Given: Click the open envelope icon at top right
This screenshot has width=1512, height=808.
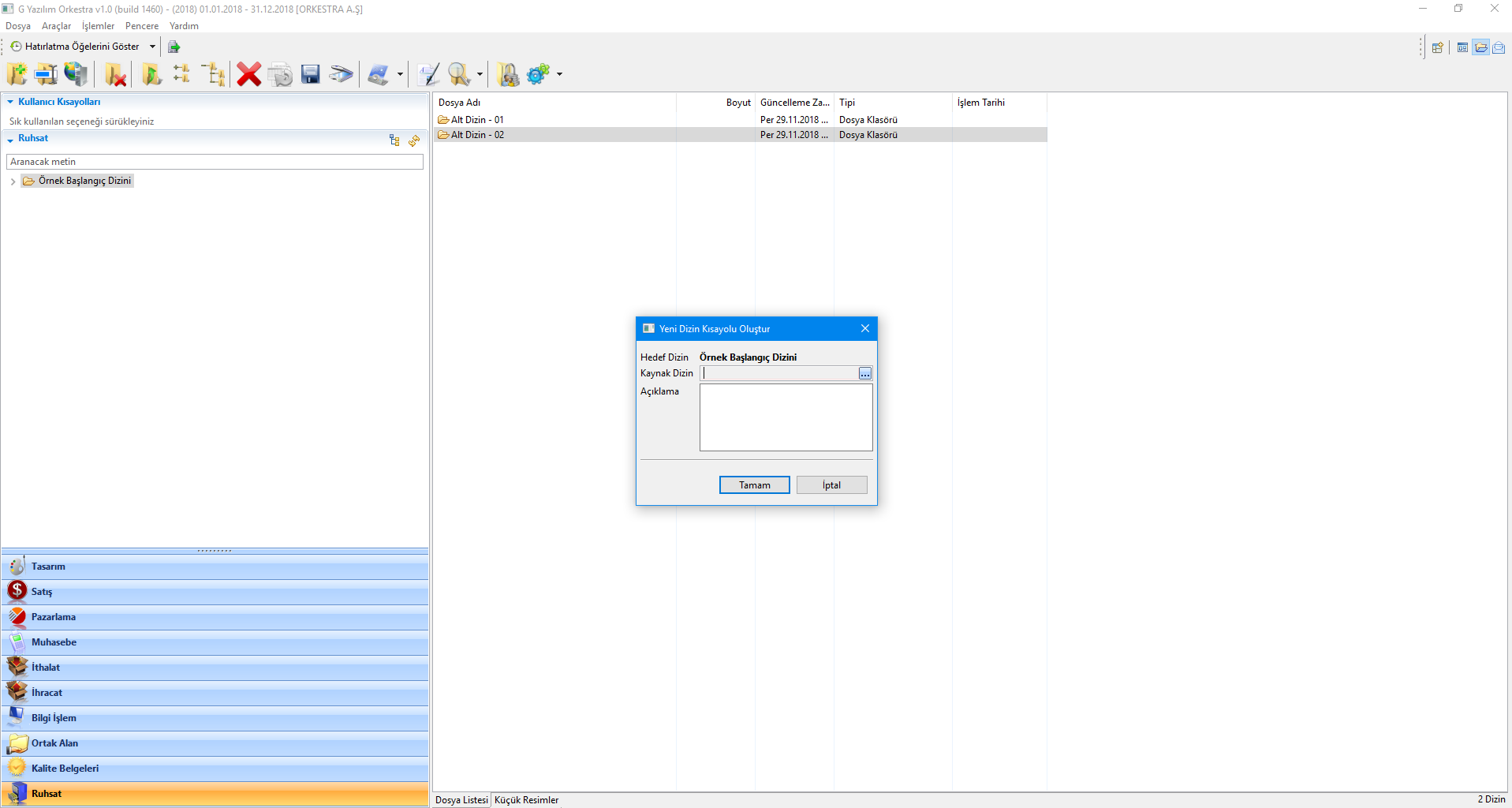Looking at the screenshot, I should [x=1499, y=47].
